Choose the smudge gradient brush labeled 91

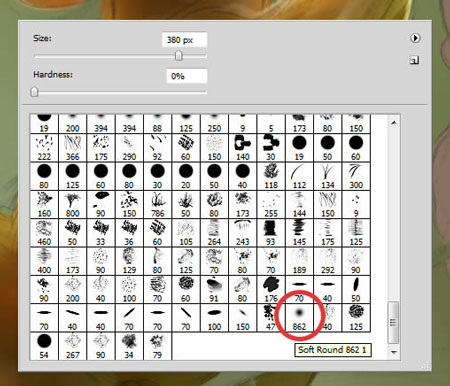click(214, 290)
